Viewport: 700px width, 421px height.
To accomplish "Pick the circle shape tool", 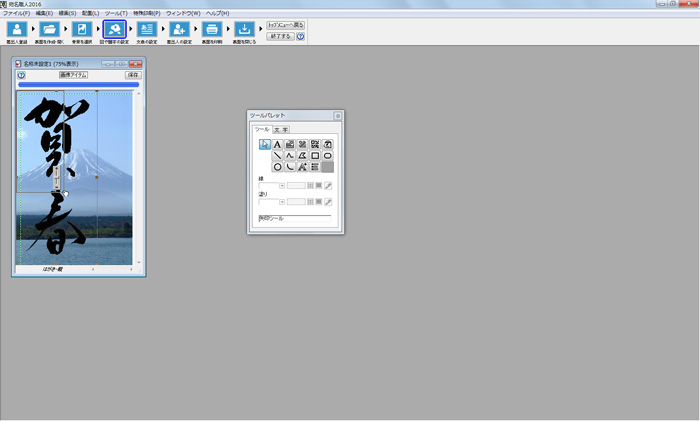I will pos(277,167).
